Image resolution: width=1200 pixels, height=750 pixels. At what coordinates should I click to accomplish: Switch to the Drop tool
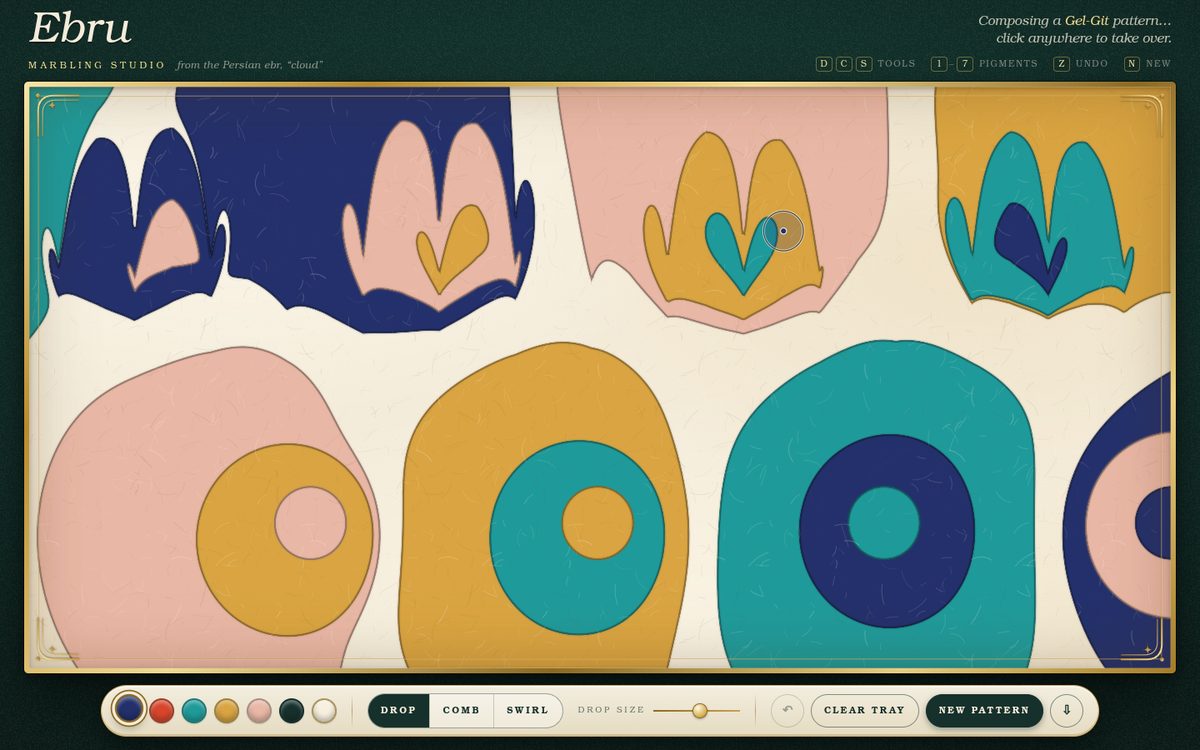[399, 710]
